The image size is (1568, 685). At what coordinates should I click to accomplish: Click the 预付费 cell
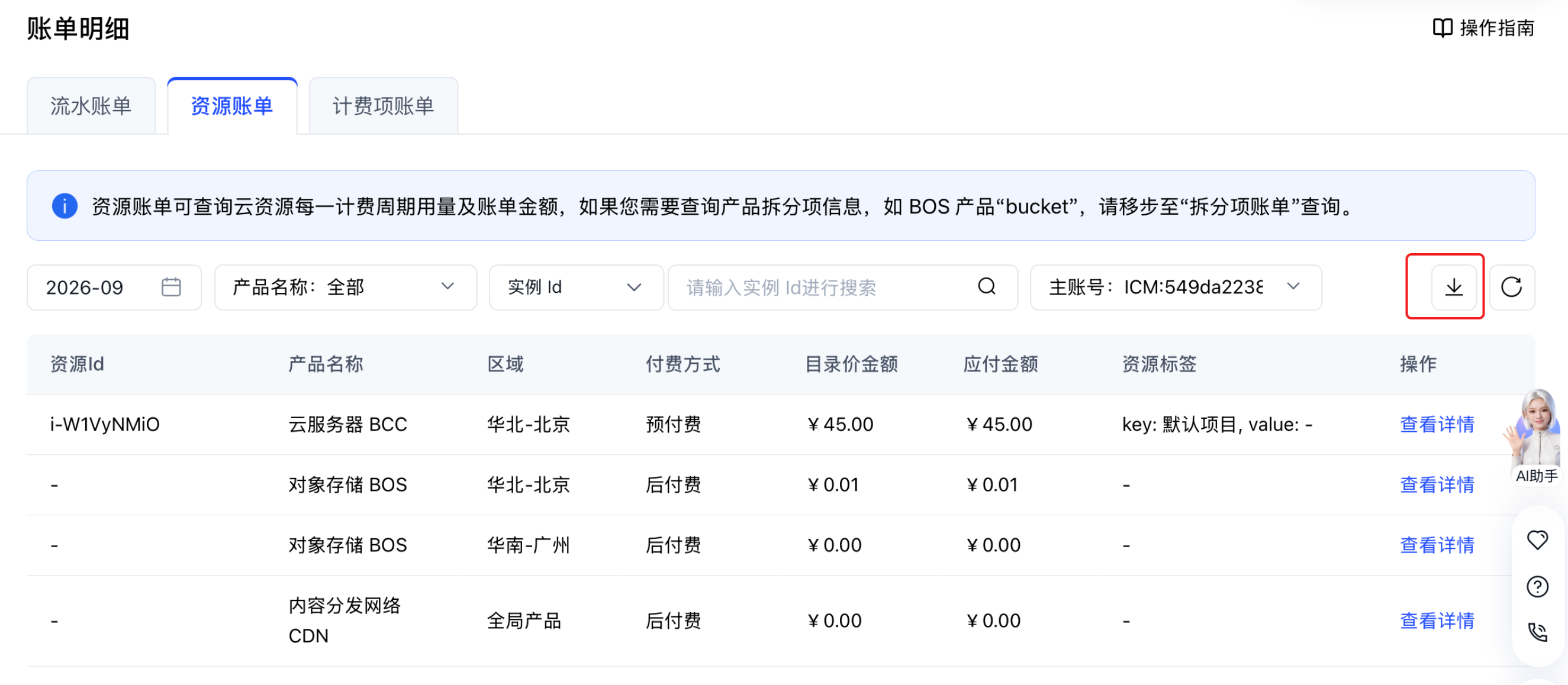tap(673, 424)
